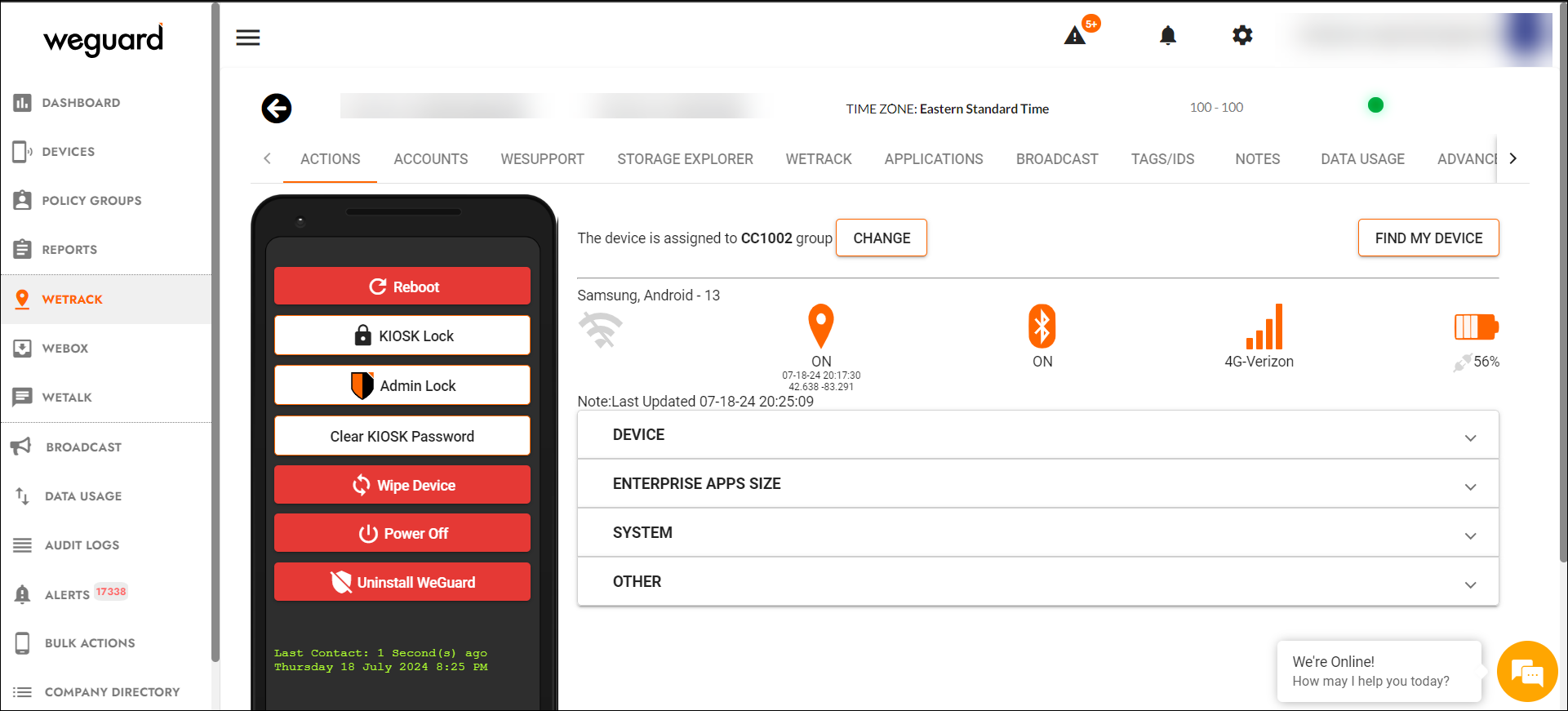Click the battery level icon
Viewport: 1568px width, 711px height.
[1476, 327]
